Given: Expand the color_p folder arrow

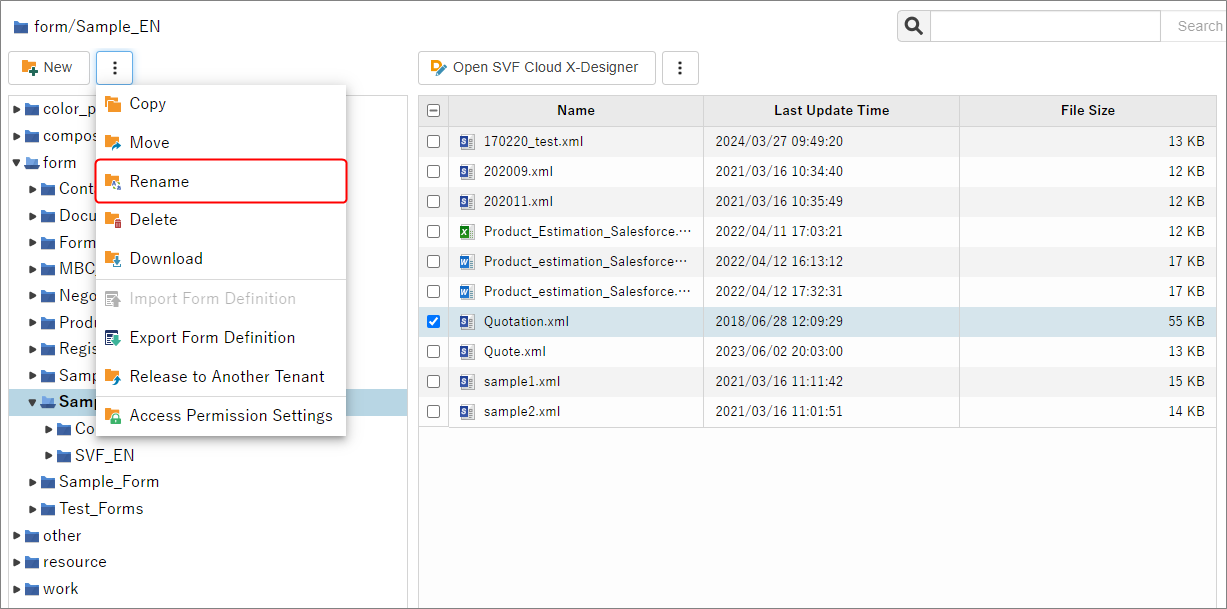Looking at the screenshot, I should 16,109.
